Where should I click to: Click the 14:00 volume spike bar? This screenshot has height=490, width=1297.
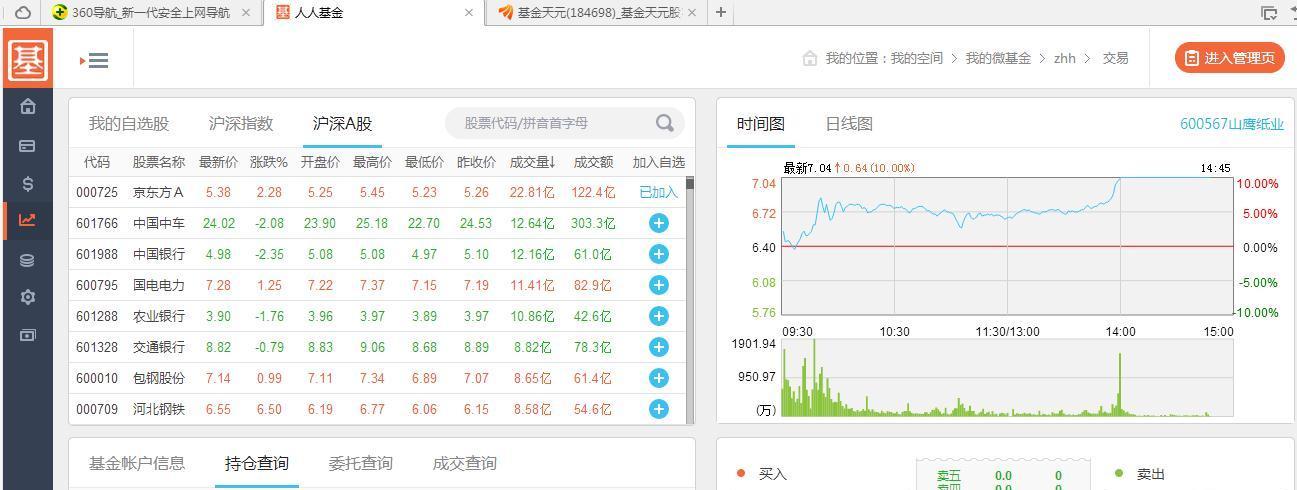[1120, 384]
